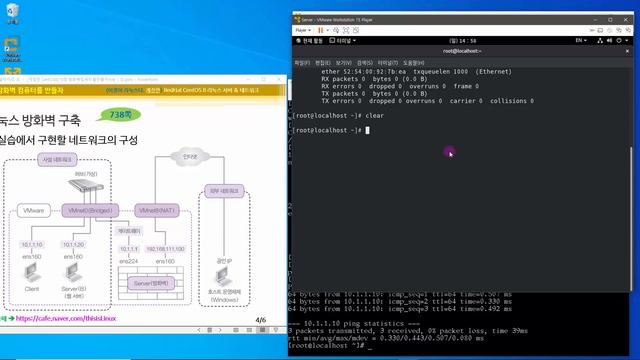Open the 검색(S) menu in terminal
Viewport: 640px width, 360px height.
click(364, 63)
